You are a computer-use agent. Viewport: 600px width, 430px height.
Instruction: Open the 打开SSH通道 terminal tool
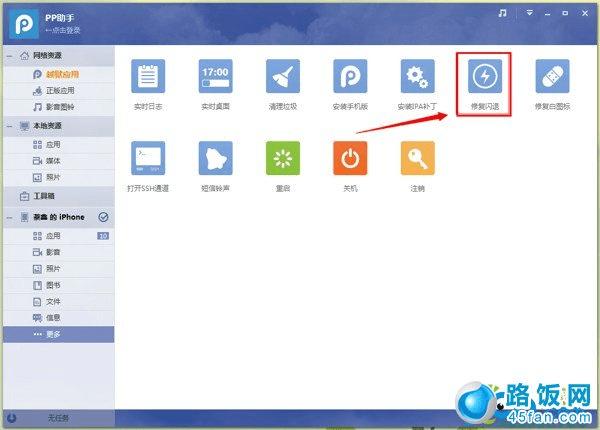tap(148, 158)
